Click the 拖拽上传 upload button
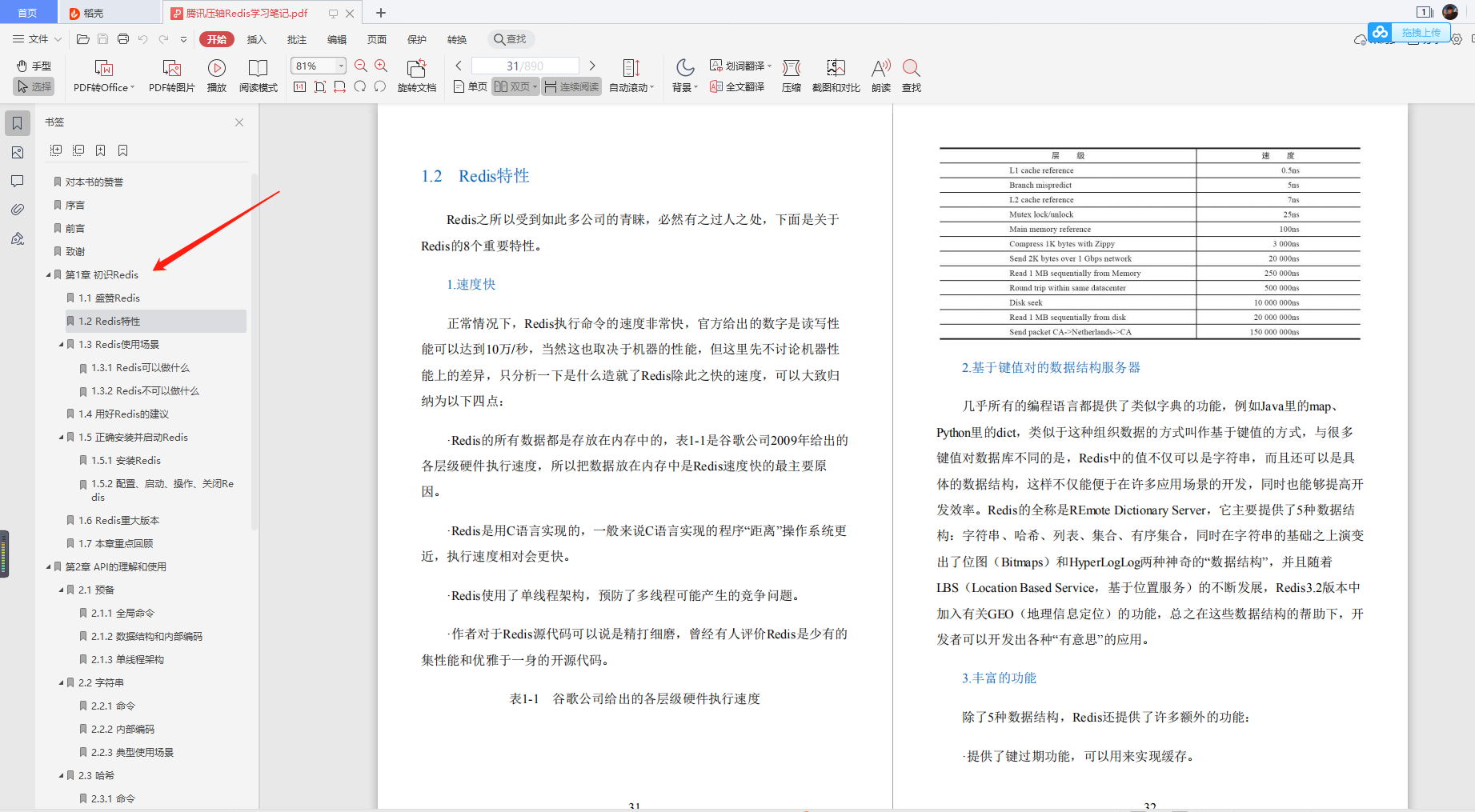This screenshot has width=1475, height=812. tap(1421, 32)
